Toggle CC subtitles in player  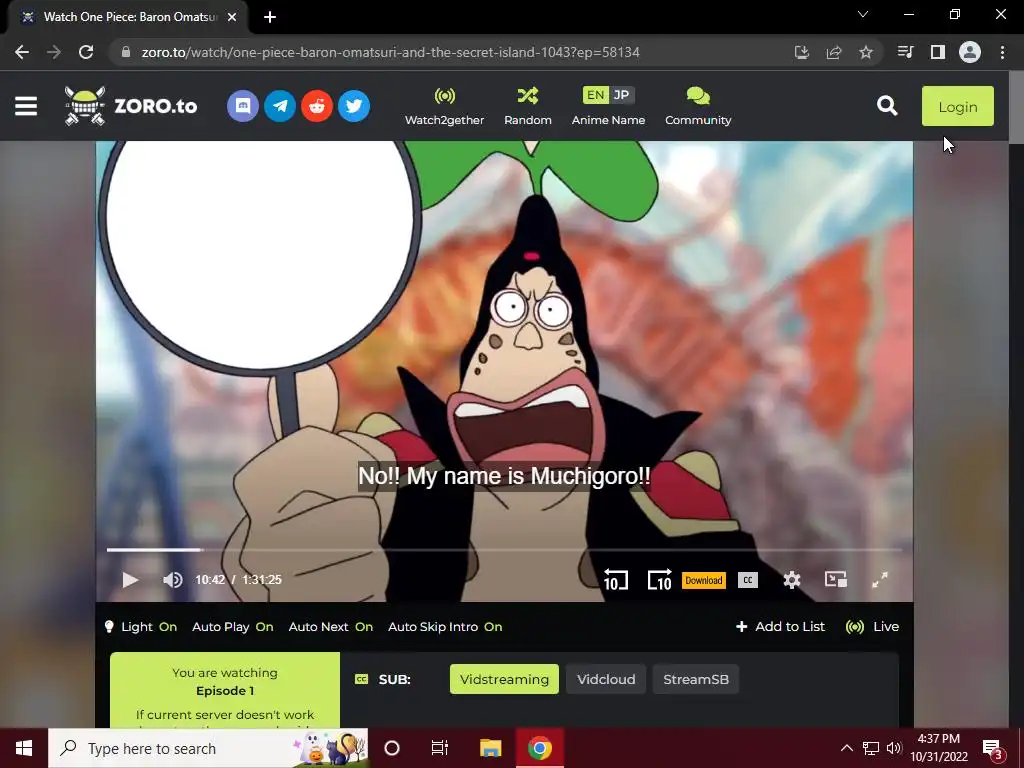[748, 580]
